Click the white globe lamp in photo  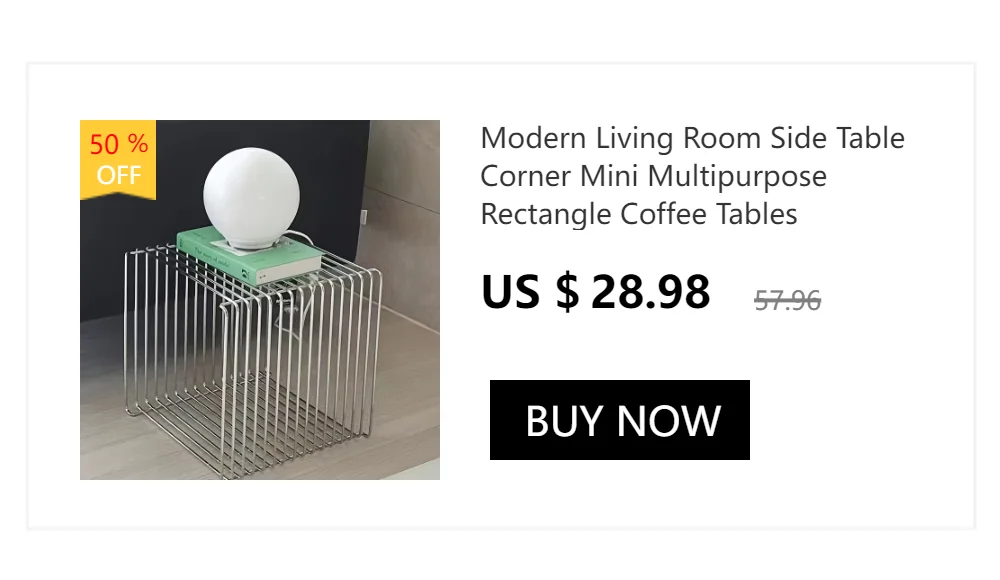[x=251, y=198]
